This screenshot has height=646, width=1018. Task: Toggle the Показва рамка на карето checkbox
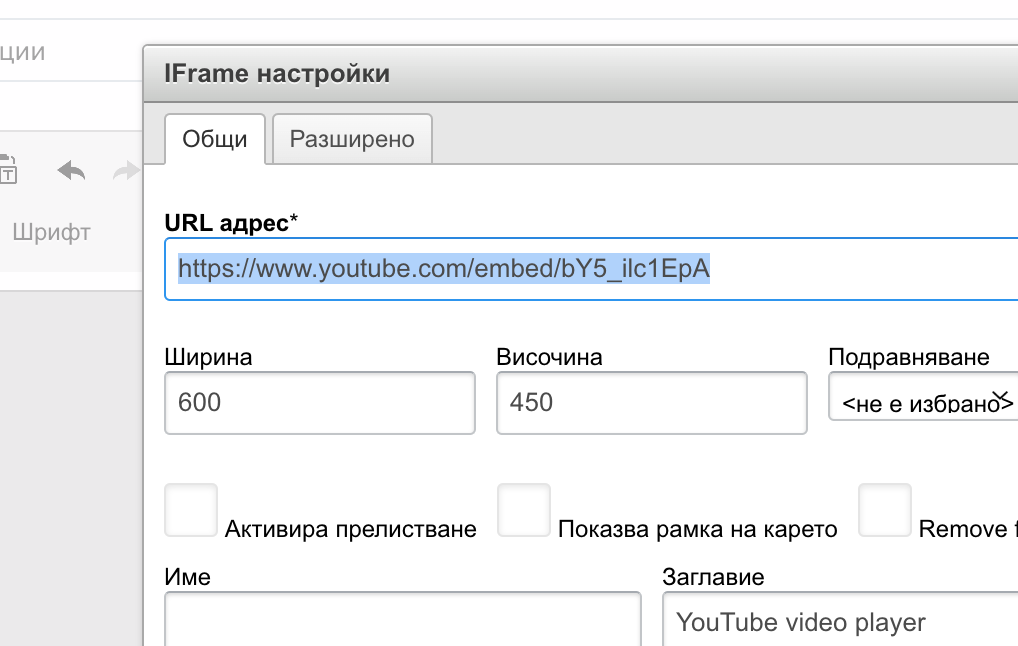click(x=524, y=510)
